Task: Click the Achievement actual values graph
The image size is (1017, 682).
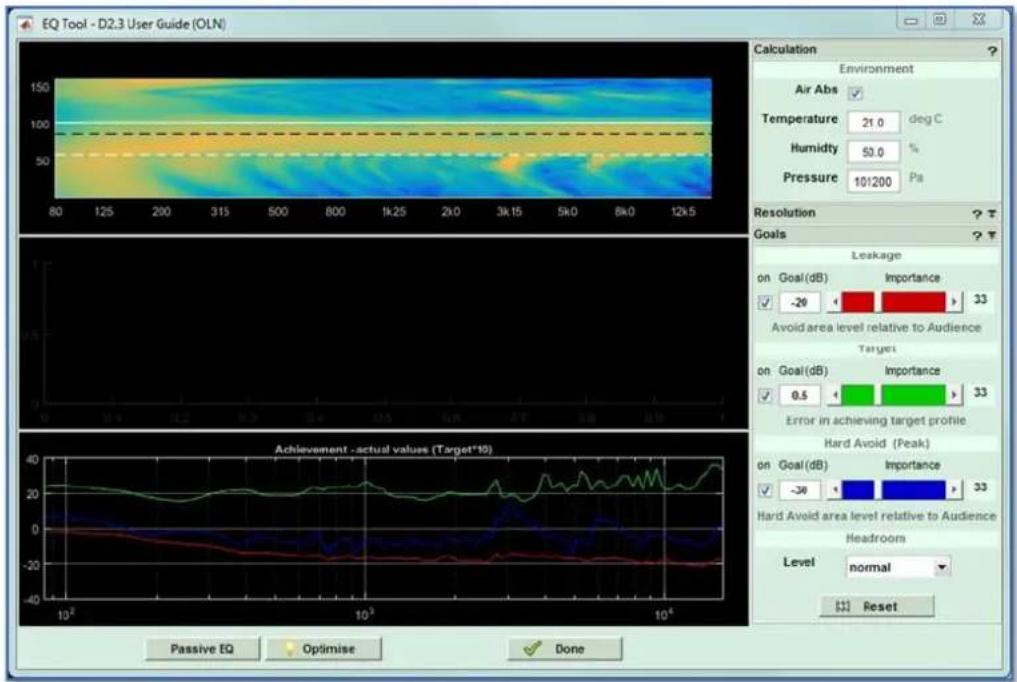Action: pos(383,528)
